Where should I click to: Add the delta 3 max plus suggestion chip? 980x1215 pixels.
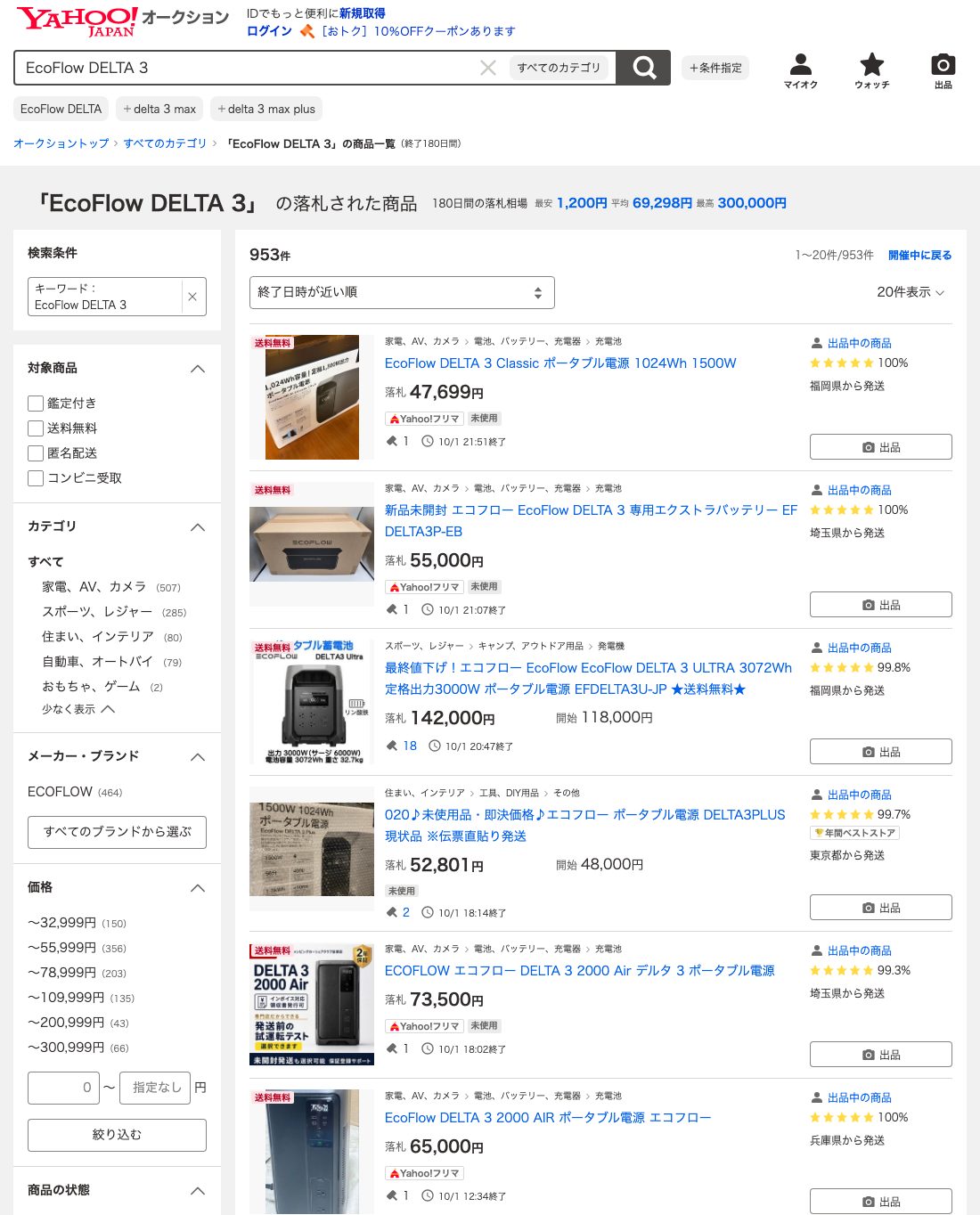click(266, 109)
